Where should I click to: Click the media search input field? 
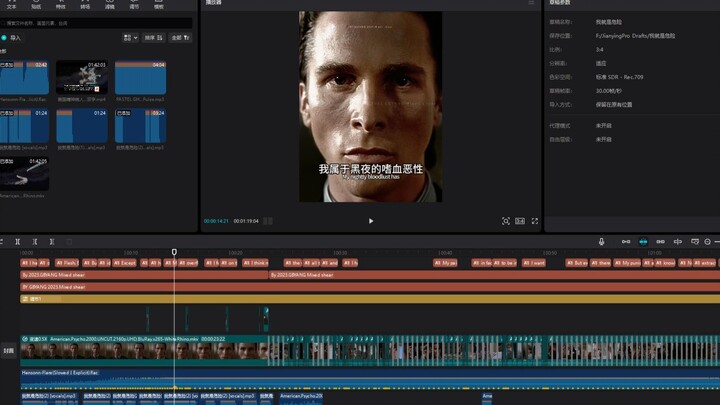tap(96, 23)
